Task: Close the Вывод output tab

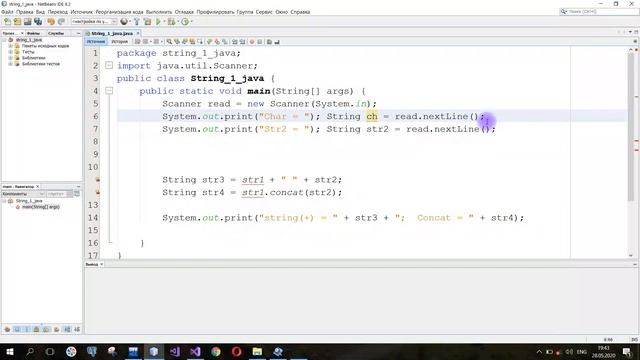Action: pyautogui.click(x=102, y=264)
